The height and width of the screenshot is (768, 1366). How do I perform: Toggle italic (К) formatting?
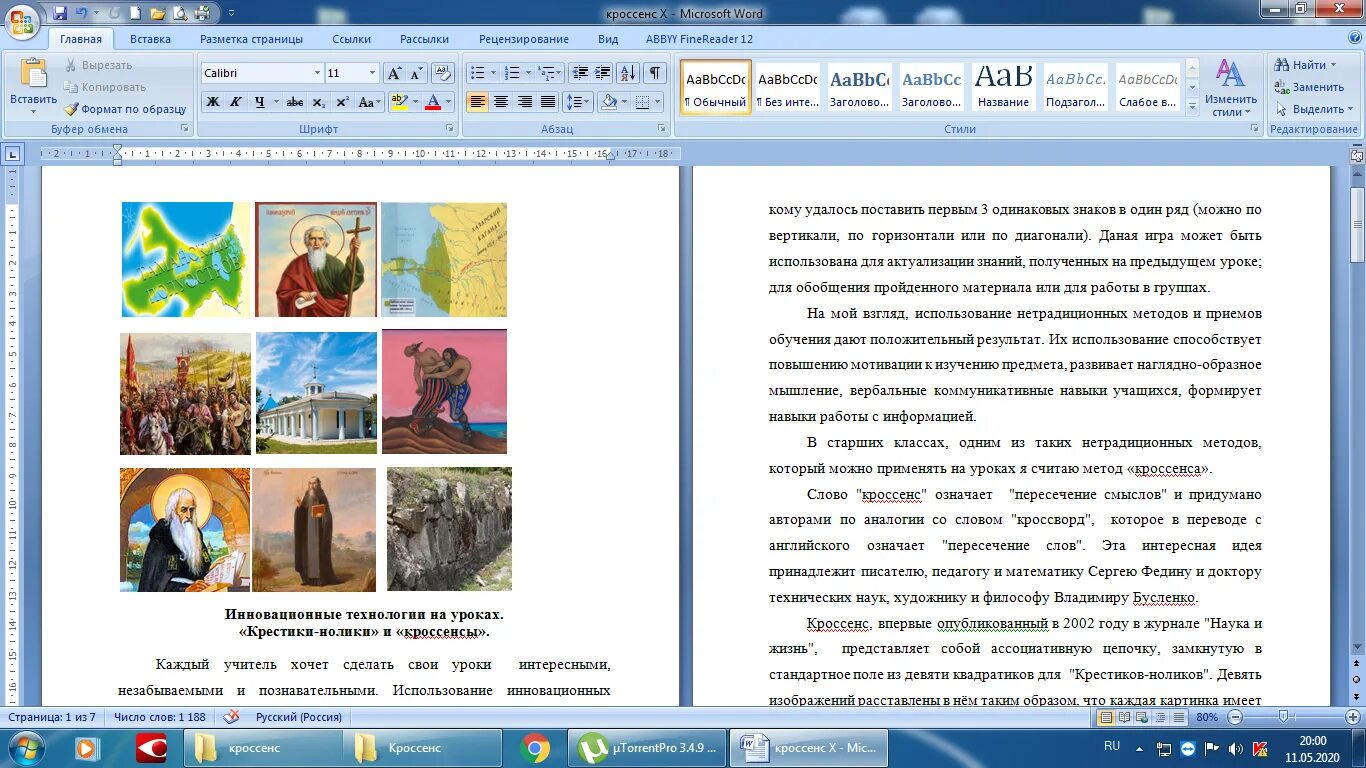pos(235,102)
